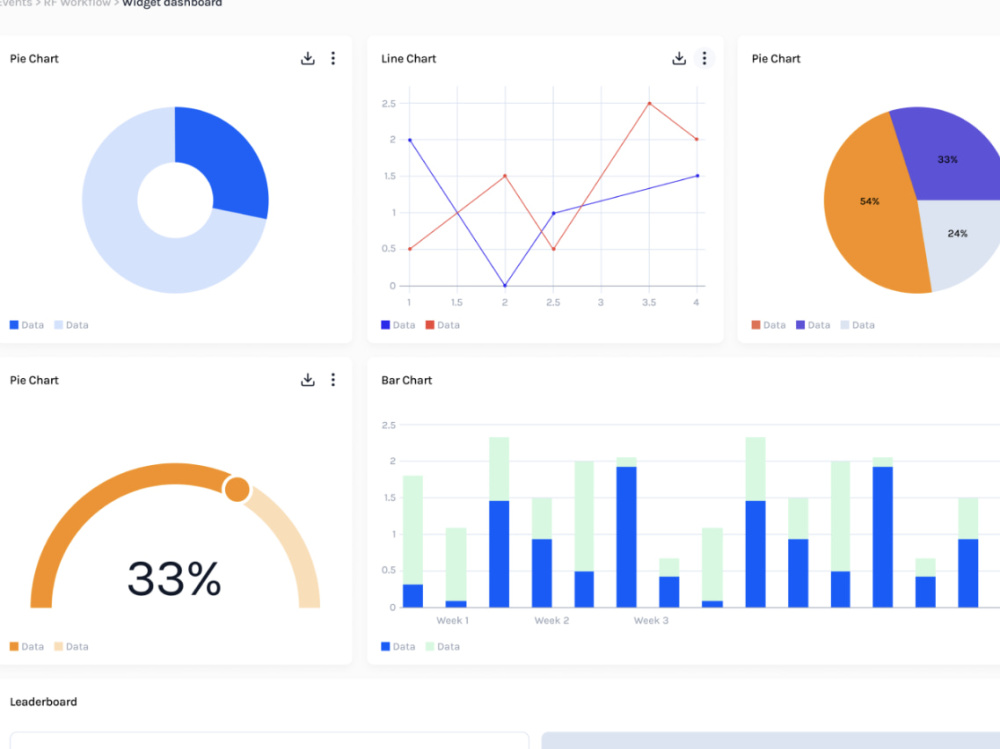Toggle orange Data legend of gauge chart
Screen dimensions: 1000x749
27,646
